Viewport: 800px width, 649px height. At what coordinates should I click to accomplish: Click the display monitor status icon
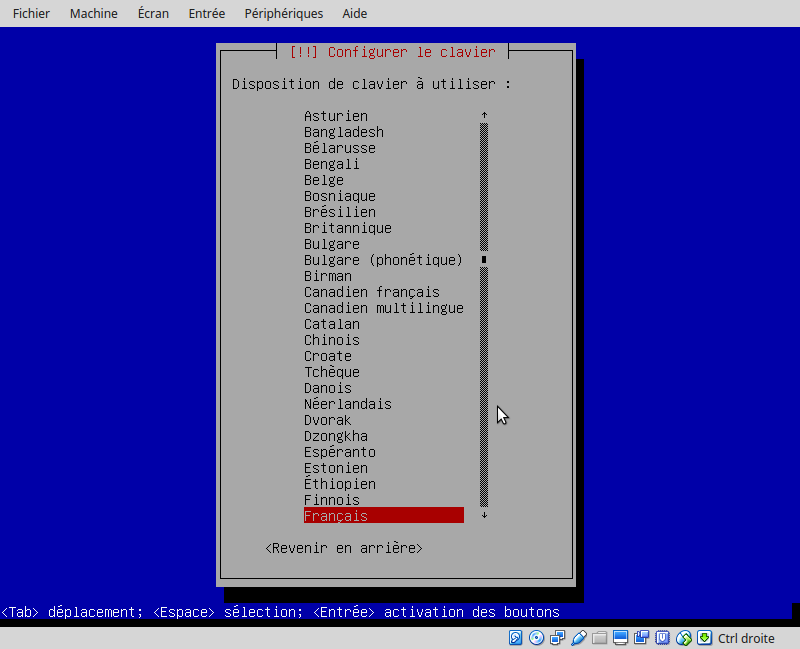pyautogui.click(x=620, y=638)
